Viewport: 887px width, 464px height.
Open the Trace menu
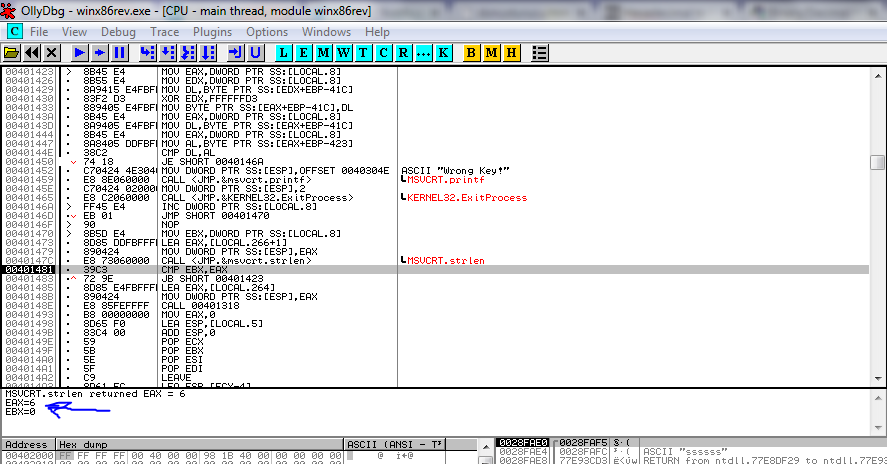pos(165,32)
